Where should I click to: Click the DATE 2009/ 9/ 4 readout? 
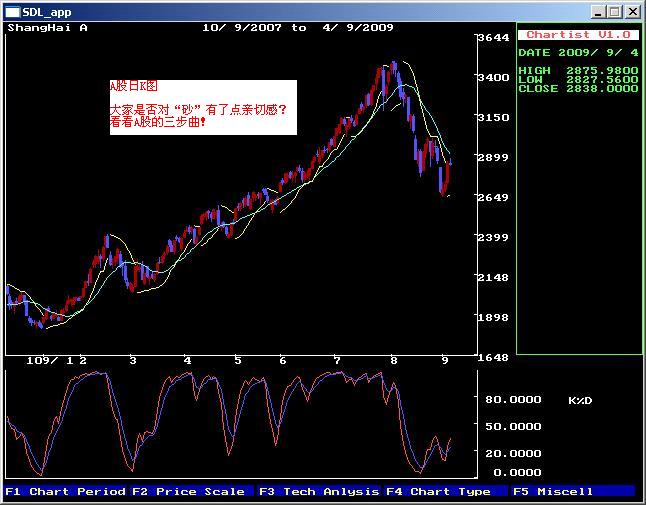(x=578, y=53)
